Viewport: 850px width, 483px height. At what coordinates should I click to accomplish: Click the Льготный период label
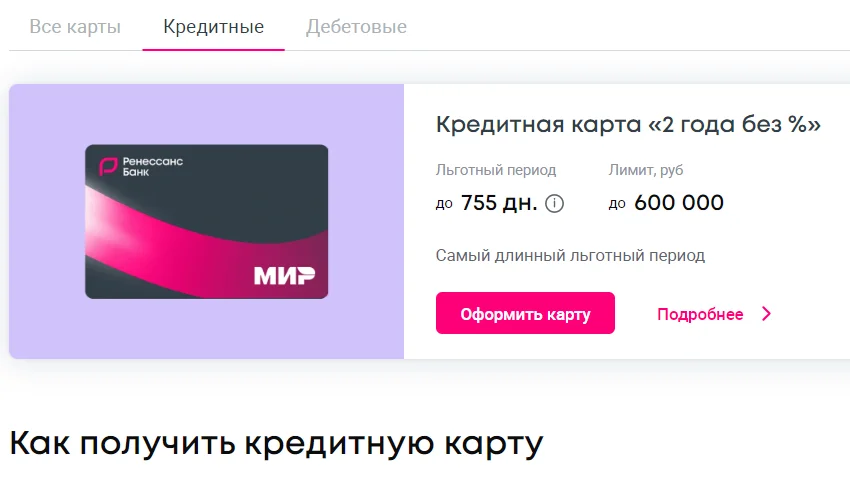[496, 170]
